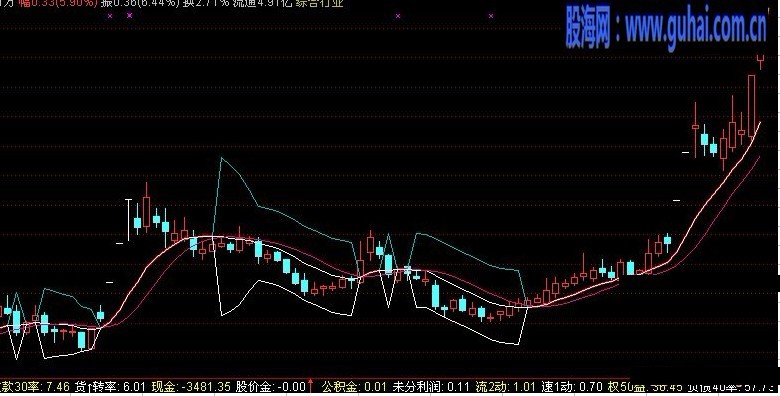Click the 流通 4.91亿 value at top
780x396 pixels.
point(265,3)
